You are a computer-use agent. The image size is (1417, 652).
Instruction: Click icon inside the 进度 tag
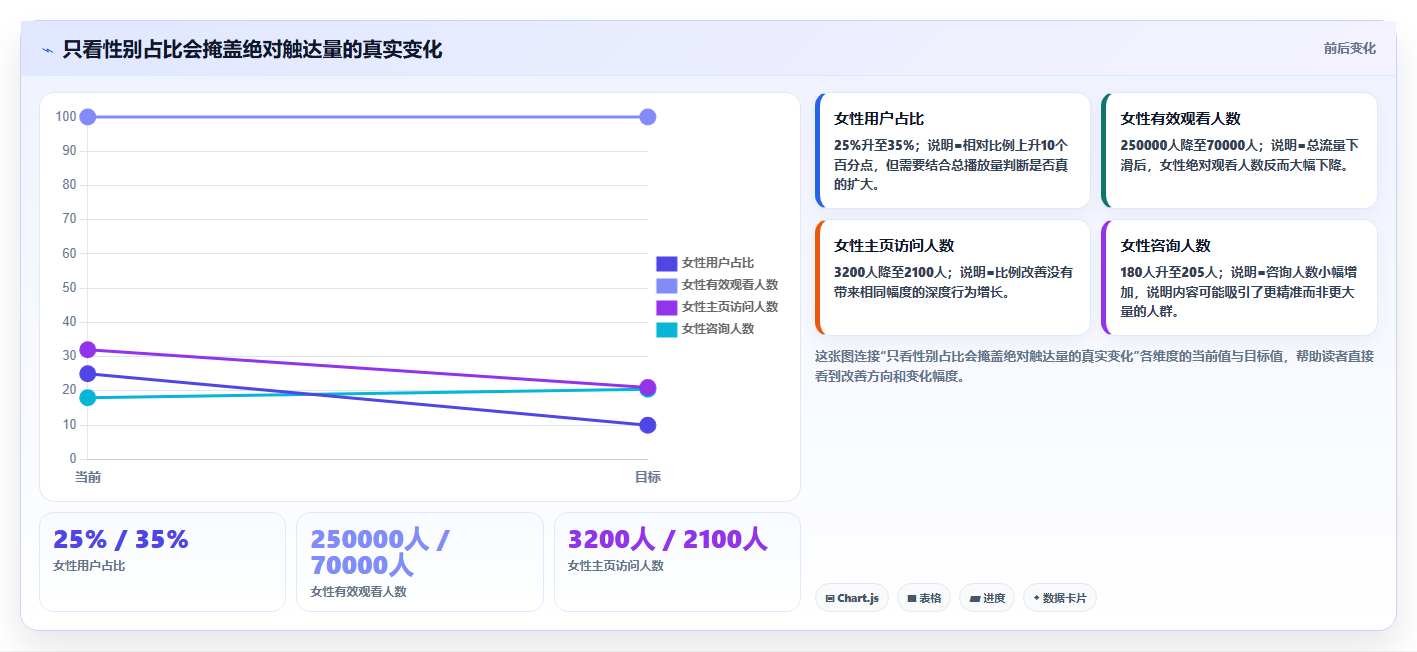(x=974, y=598)
